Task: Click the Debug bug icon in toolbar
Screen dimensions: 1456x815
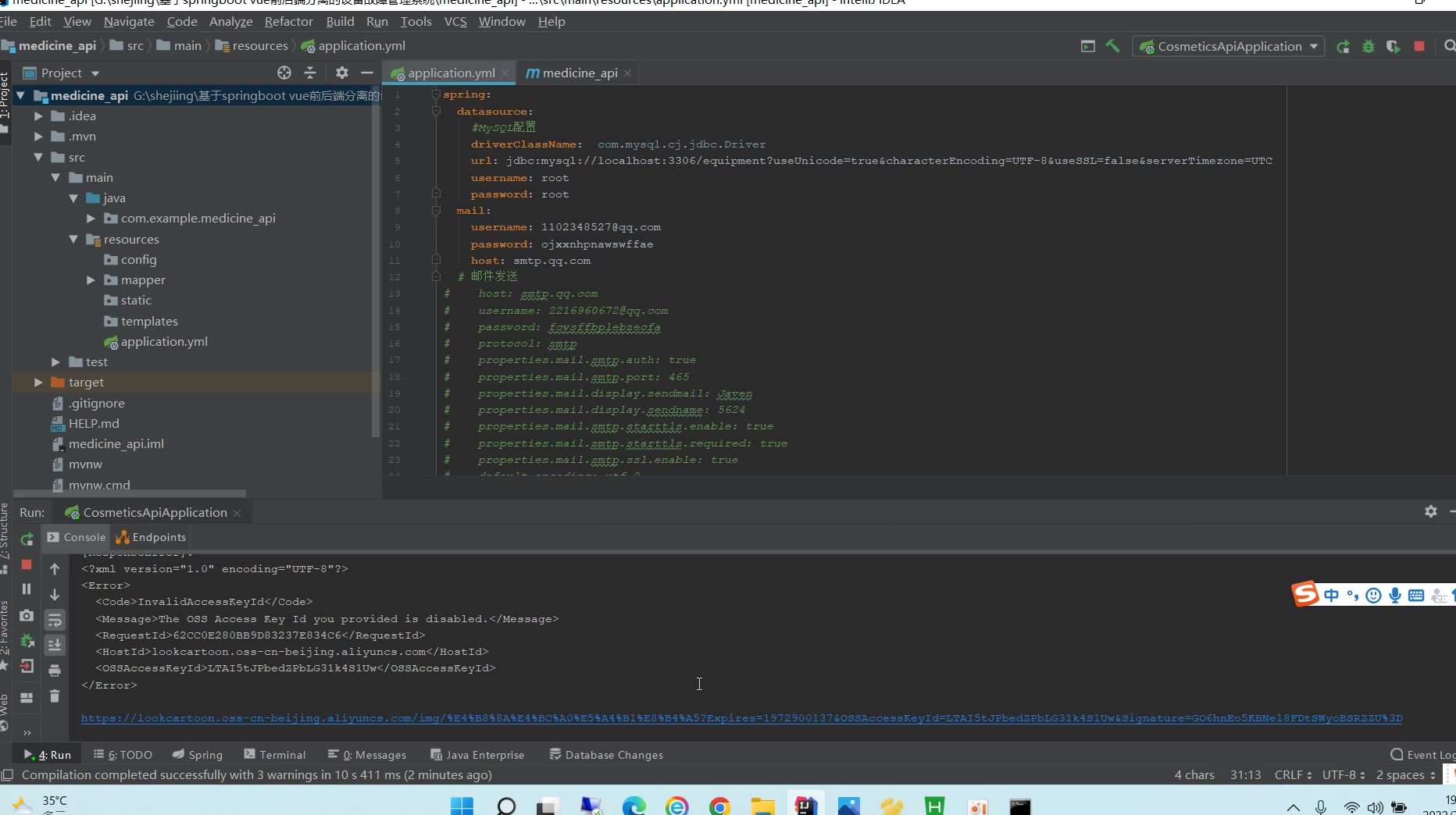Action: 1368,47
